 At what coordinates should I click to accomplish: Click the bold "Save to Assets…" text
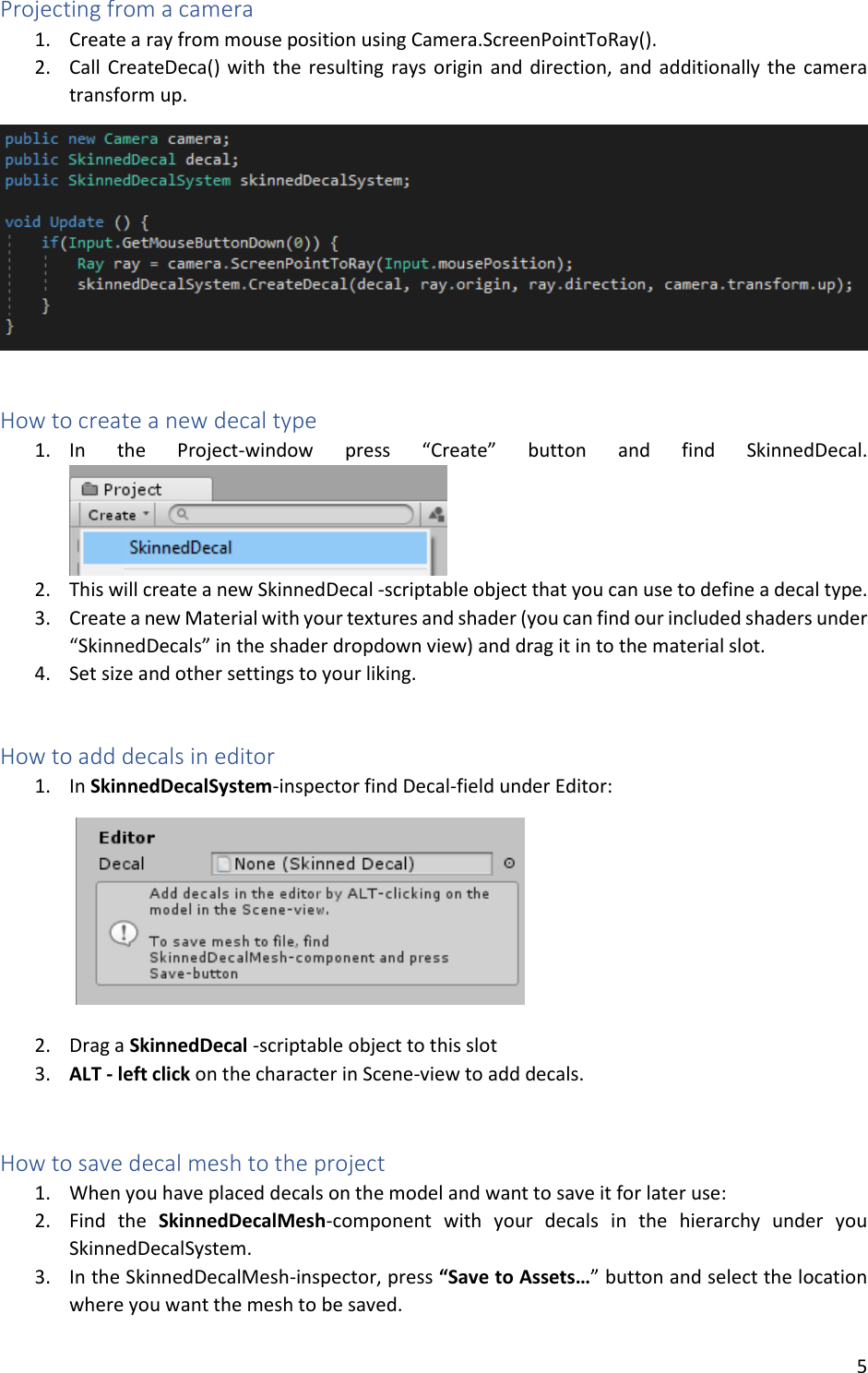pyautogui.click(x=515, y=1277)
